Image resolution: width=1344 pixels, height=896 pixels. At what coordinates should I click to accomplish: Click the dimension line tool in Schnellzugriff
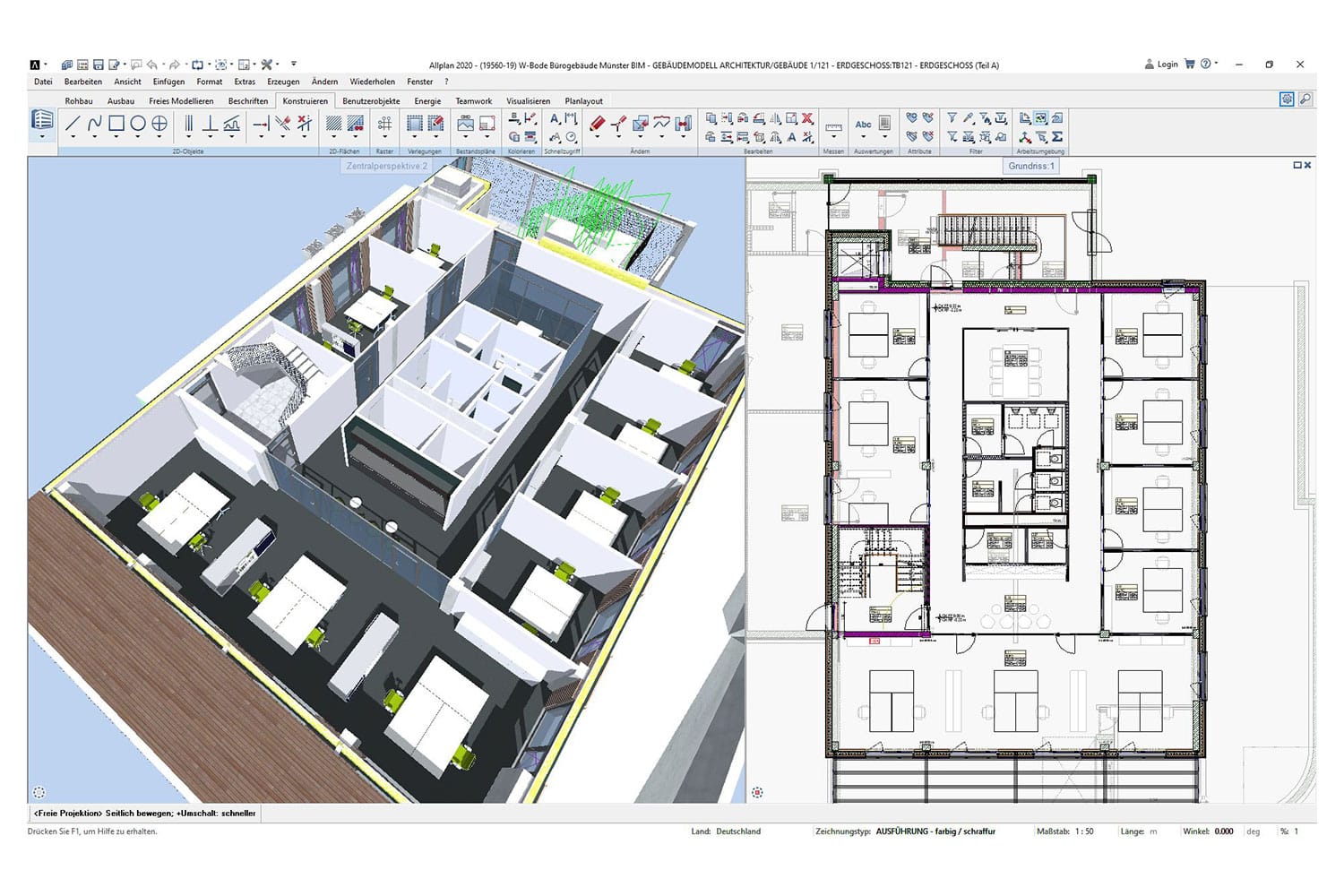pyautogui.click(x=571, y=118)
